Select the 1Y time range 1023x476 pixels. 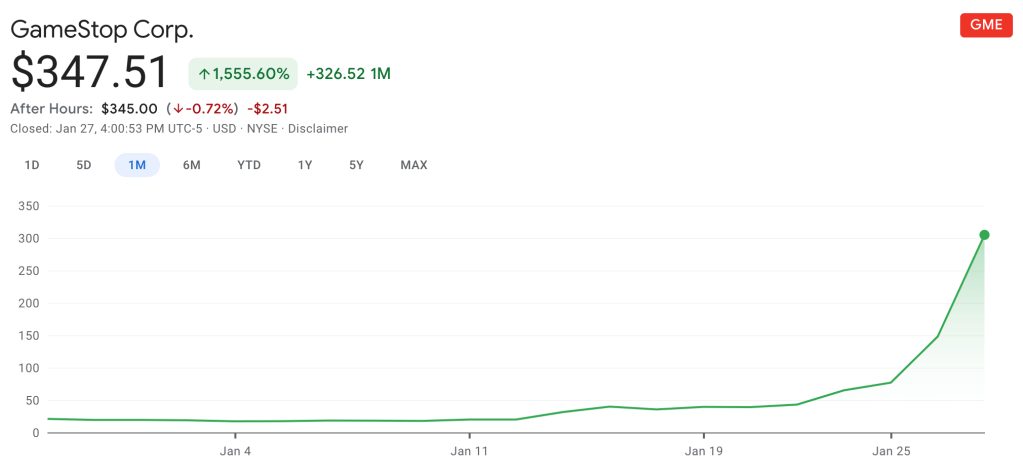305,165
